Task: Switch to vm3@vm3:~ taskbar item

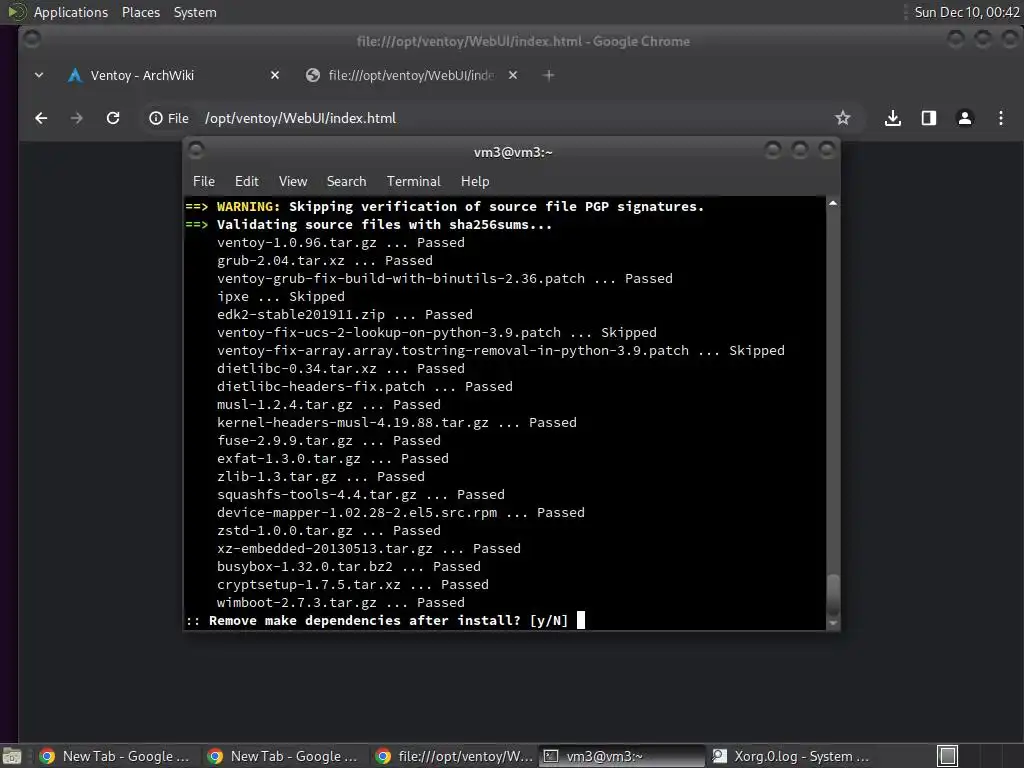Action: tap(622, 756)
